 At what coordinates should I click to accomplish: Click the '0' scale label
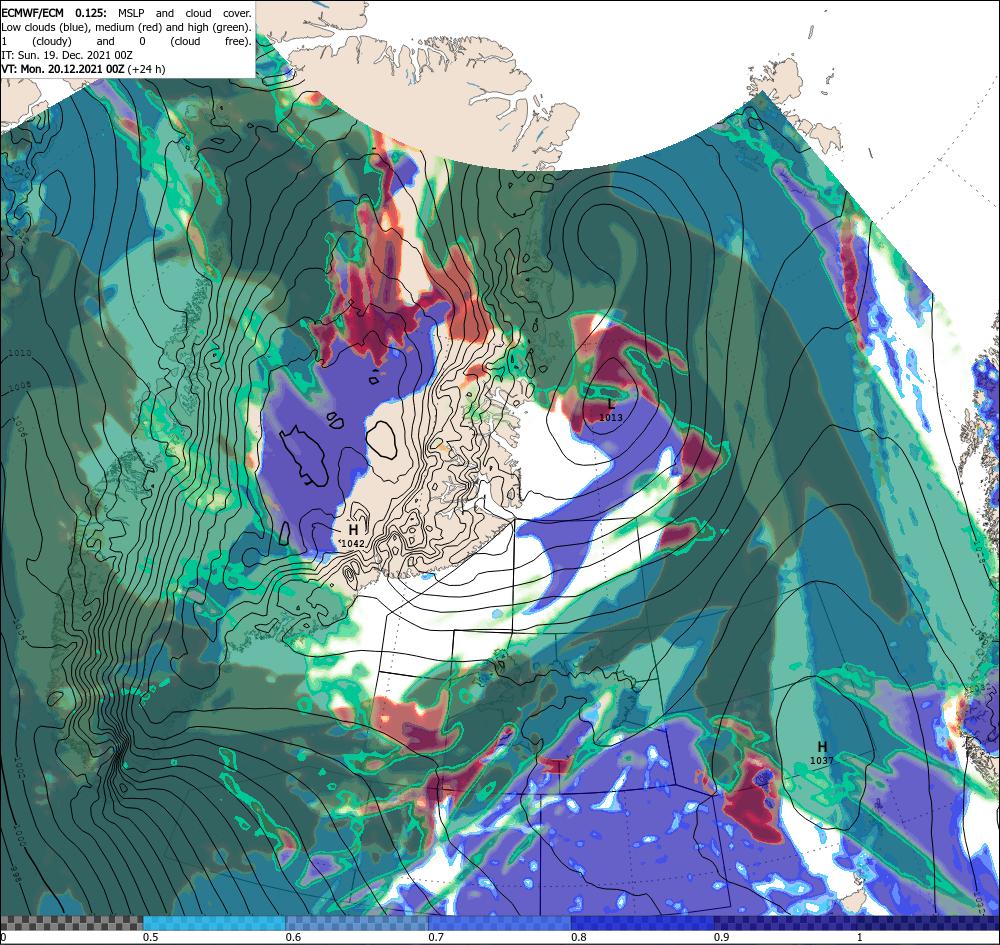pos(3,937)
